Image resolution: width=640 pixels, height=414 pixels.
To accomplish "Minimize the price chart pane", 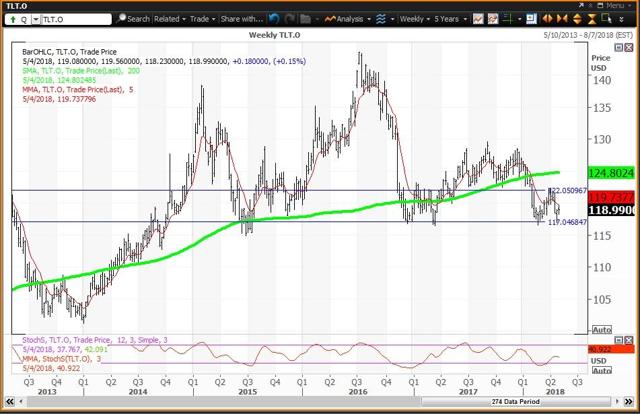I will pos(619,48).
